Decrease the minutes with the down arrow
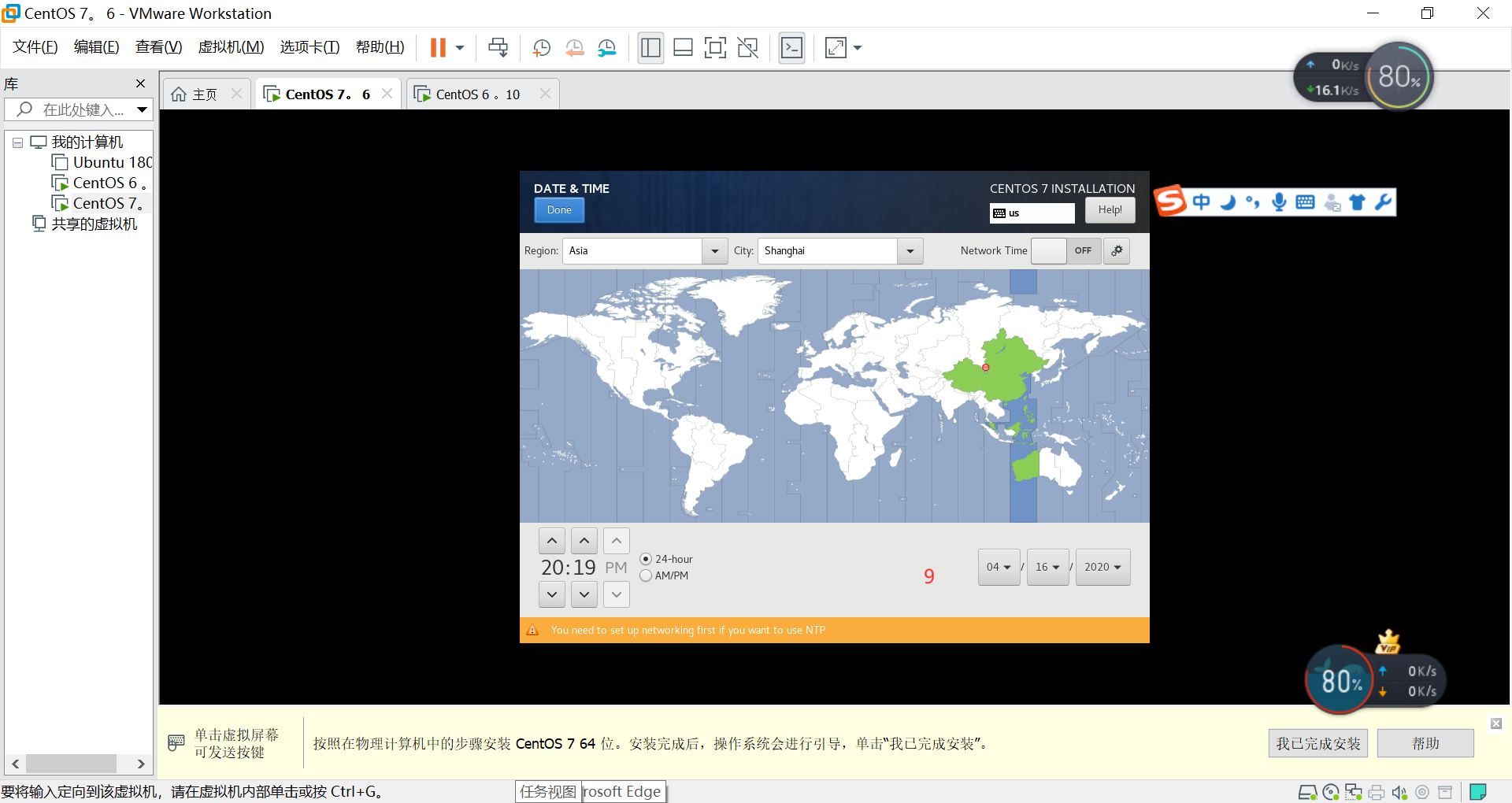This screenshot has height=803, width=1512. (x=584, y=594)
